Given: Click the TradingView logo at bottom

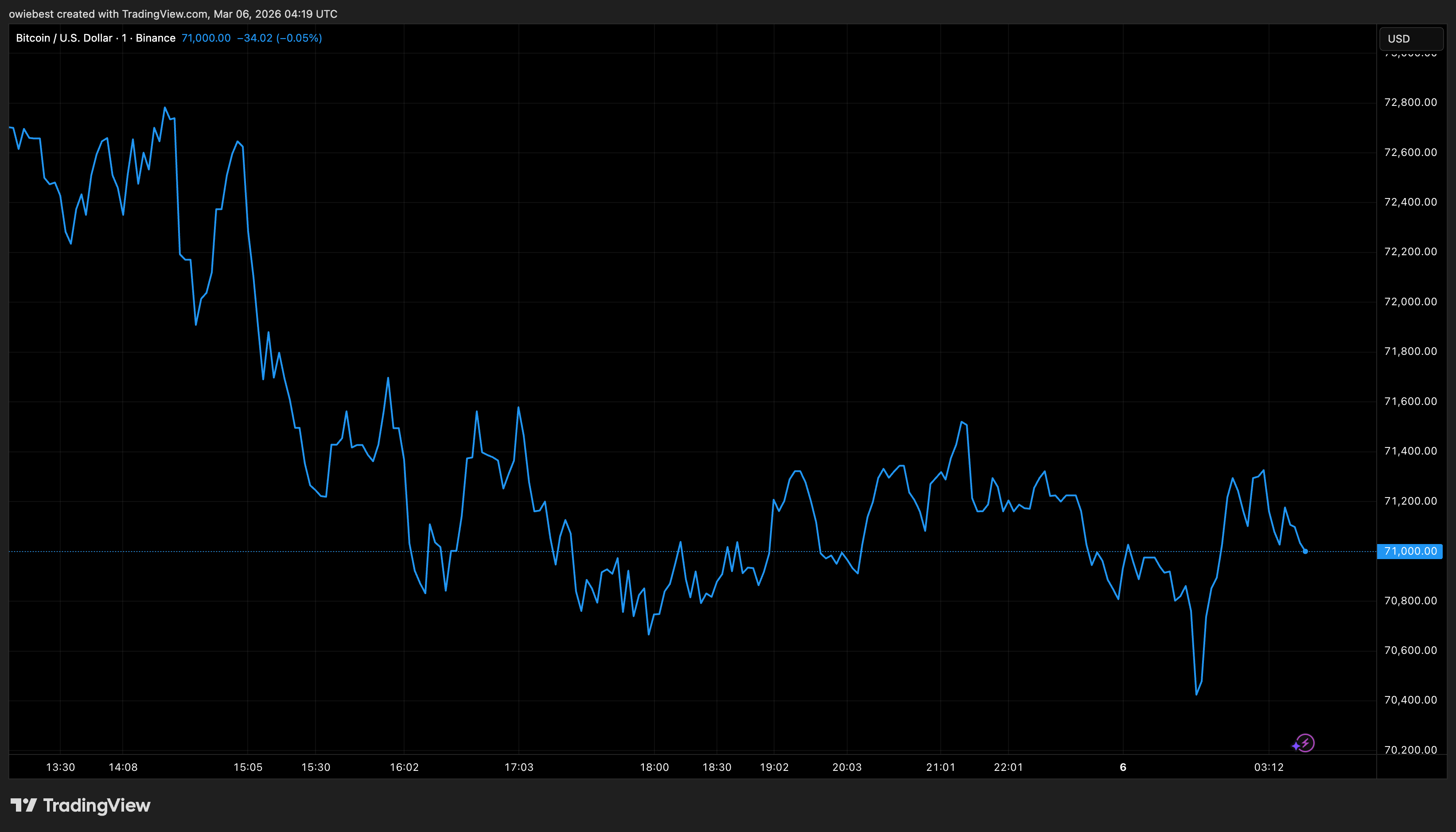Looking at the screenshot, I should point(81,805).
